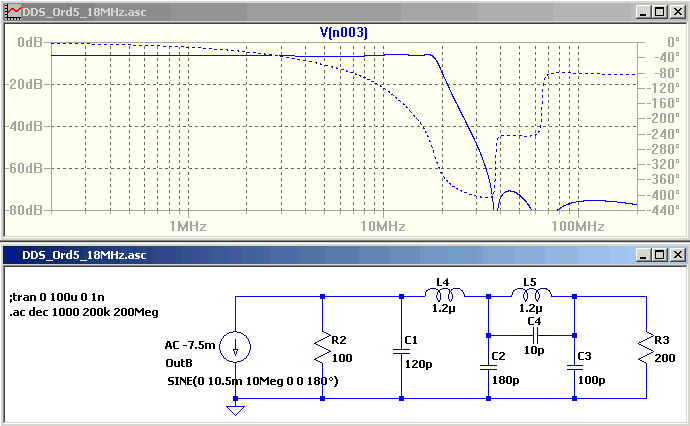
Task: Click the schematic window title icon
Action: pos(12,255)
